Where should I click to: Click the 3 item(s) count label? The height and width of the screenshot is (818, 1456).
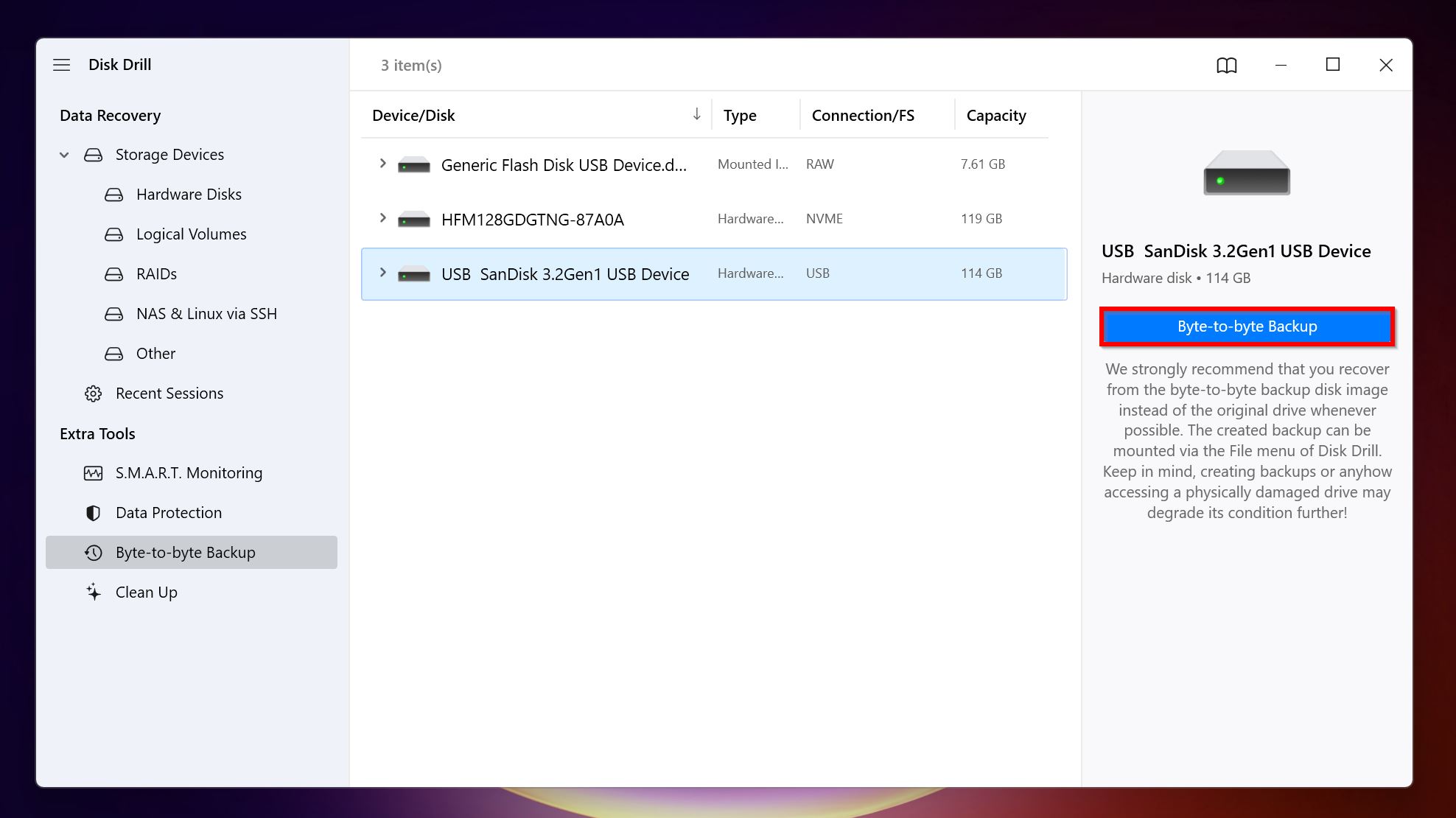(411, 66)
